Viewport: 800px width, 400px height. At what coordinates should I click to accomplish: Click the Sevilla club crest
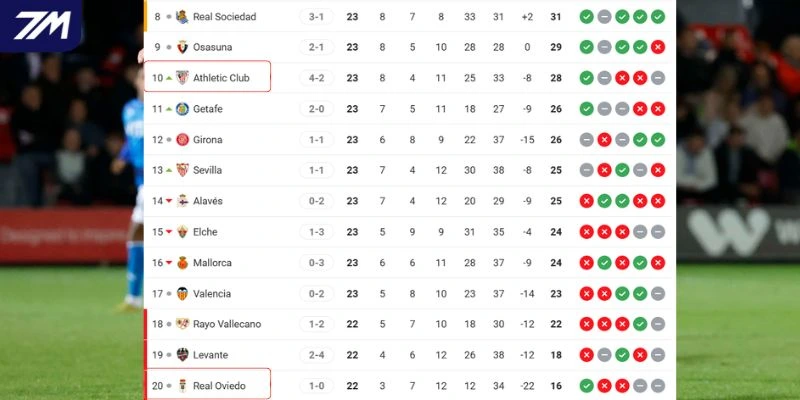(182, 170)
